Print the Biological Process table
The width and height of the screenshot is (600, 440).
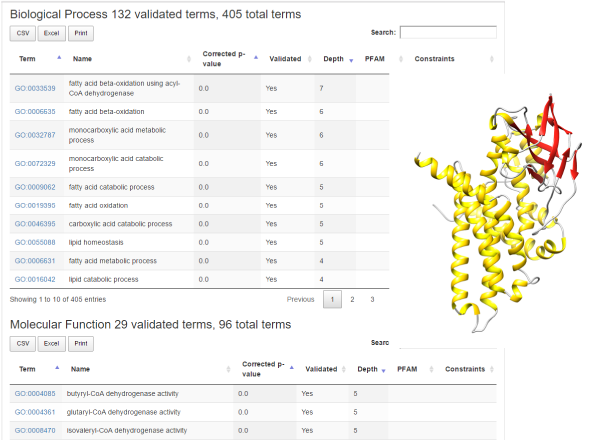click(x=81, y=33)
